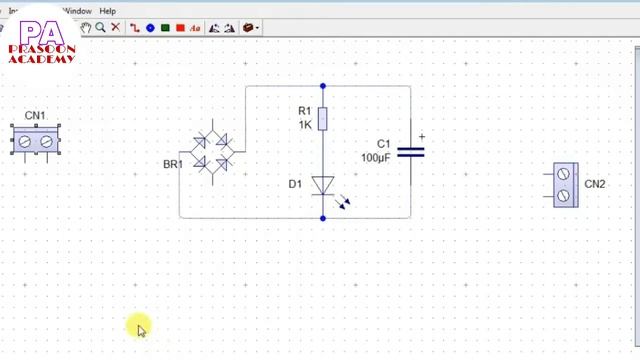Click the red X delete tool
The image size is (640, 360).
(116, 27)
